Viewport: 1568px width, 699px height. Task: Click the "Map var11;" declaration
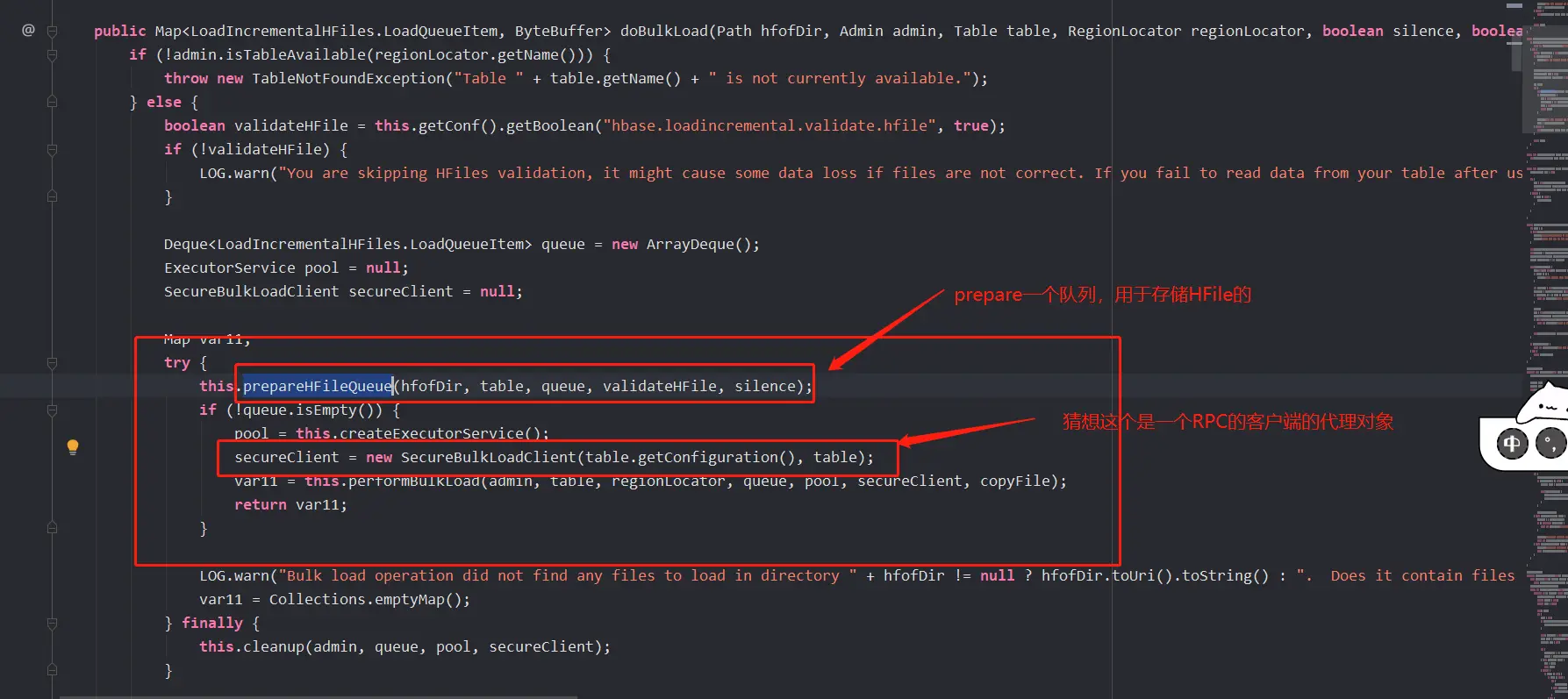click(207, 339)
